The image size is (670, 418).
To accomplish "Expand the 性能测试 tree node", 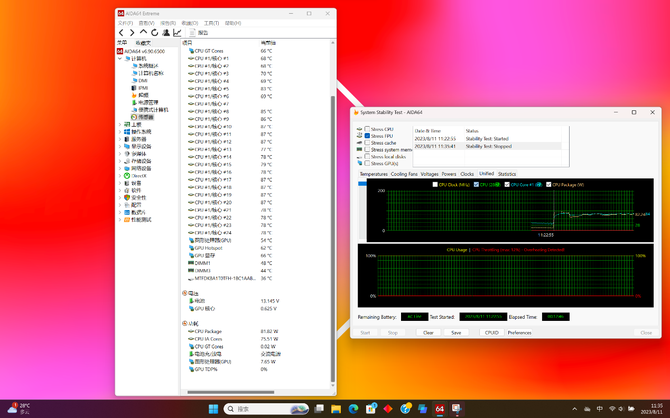I will pyautogui.click(x=120, y=220).
